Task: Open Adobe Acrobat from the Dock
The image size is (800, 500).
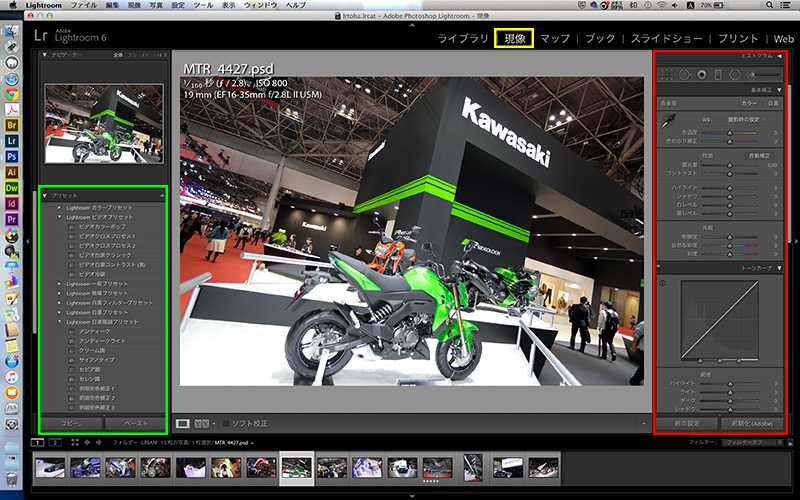Action: 12,109
